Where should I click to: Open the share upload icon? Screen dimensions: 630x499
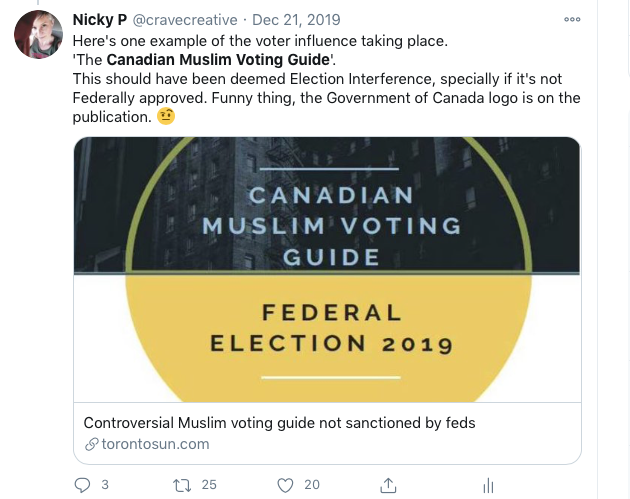pyautogui.click(x=388, y=485)
